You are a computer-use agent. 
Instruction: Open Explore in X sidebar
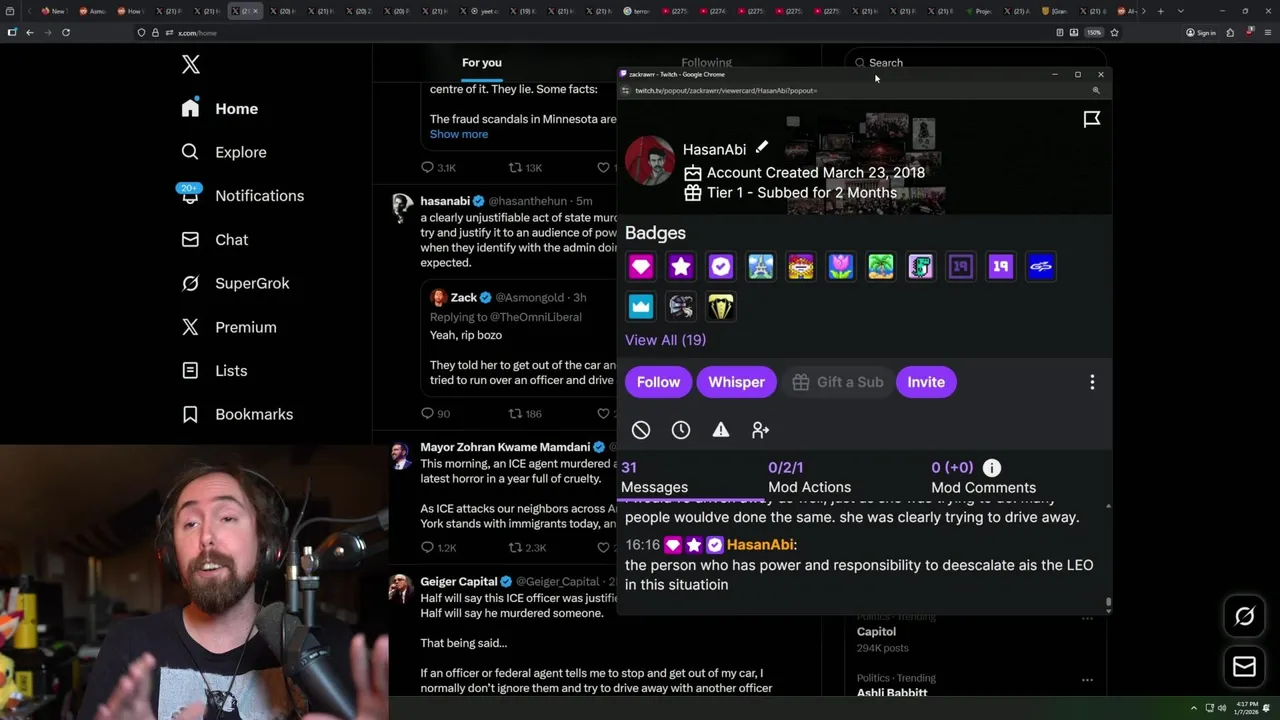click(x=224, y=152)
